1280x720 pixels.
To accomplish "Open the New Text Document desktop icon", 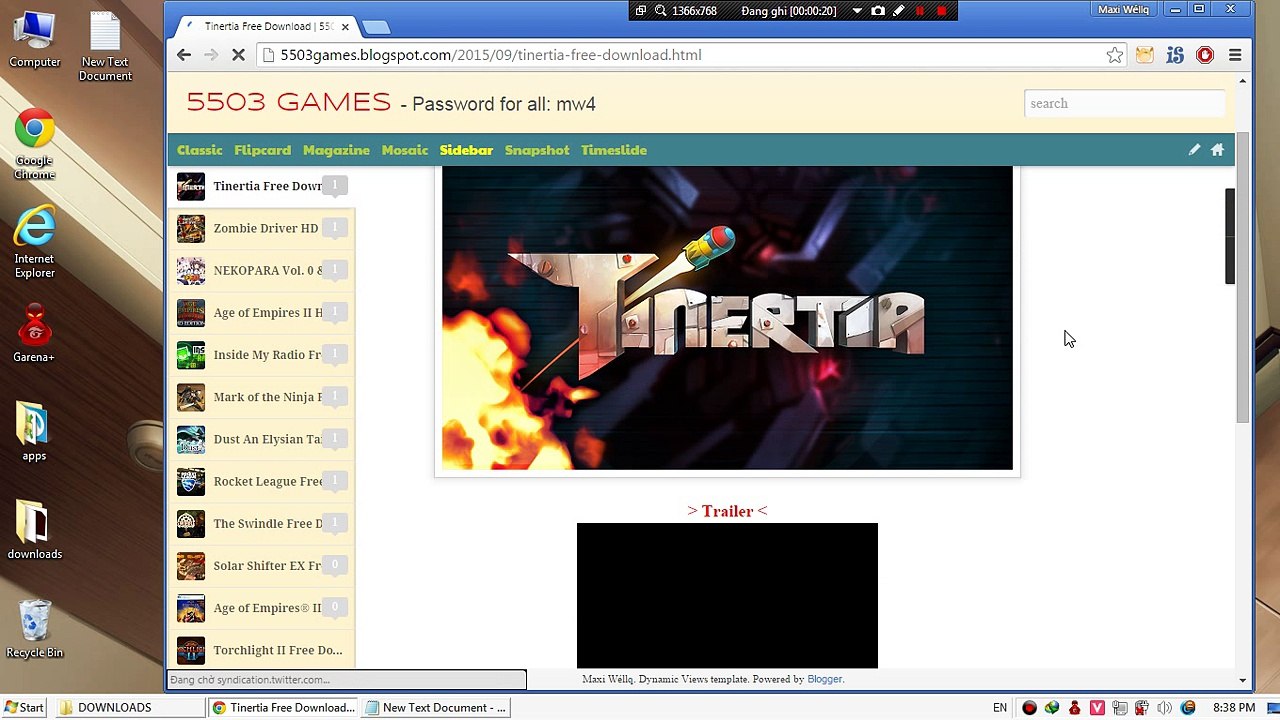I will [105, 47].
